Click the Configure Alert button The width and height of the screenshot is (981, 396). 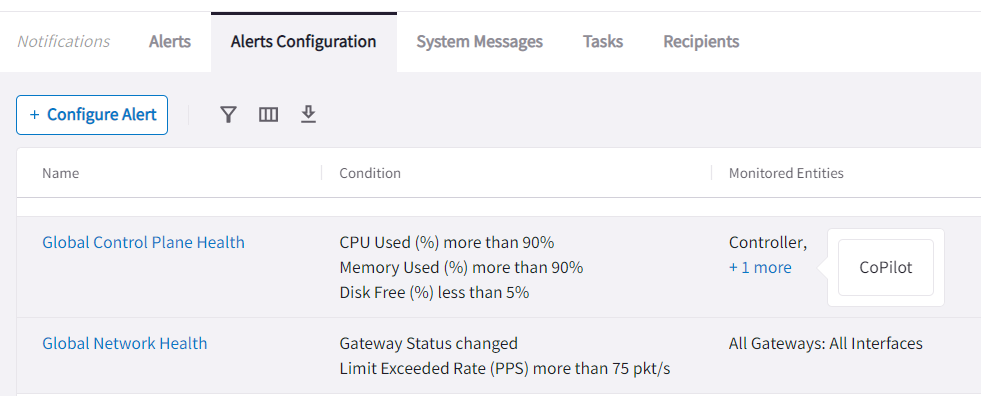pyautogui.click(x=92, y=115)
